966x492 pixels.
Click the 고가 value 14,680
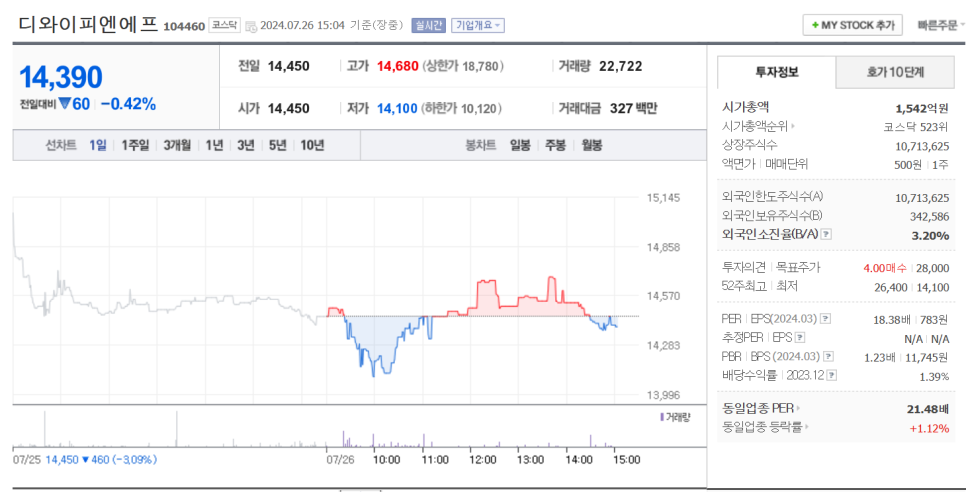[x=397, y=66]
